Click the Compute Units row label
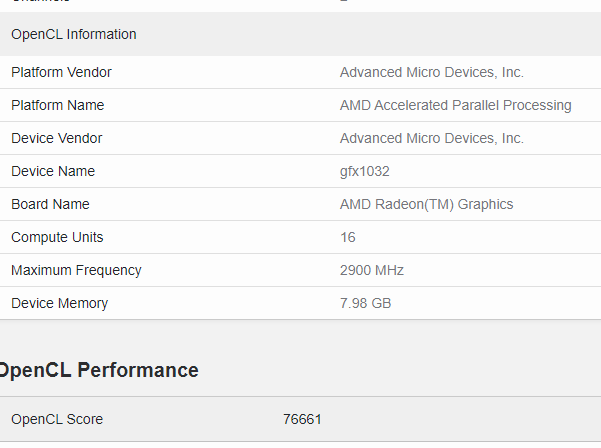Image resolution: width=601 pixels, height=448 pixels. coord(57,237)
